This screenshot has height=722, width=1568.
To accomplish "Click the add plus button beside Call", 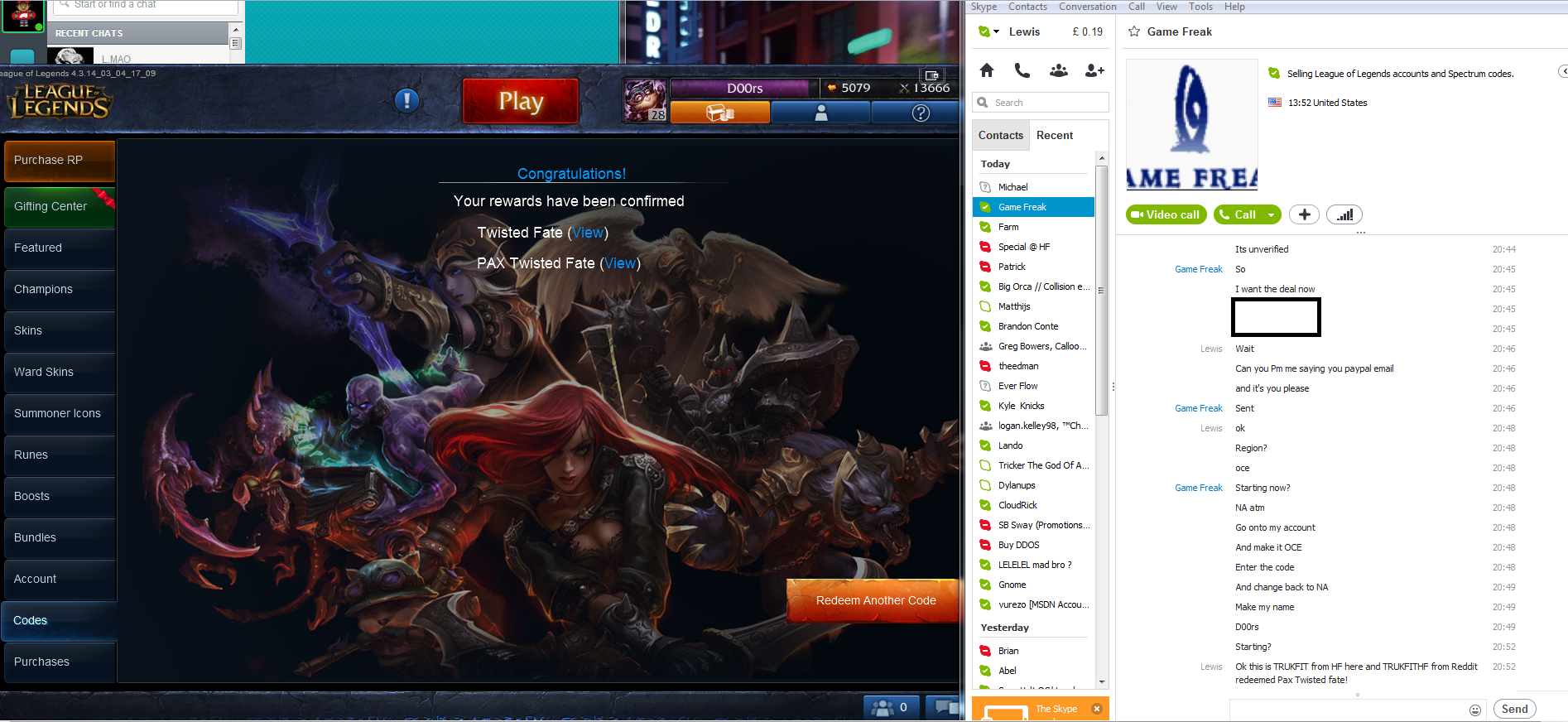I will coord(1304,214).
